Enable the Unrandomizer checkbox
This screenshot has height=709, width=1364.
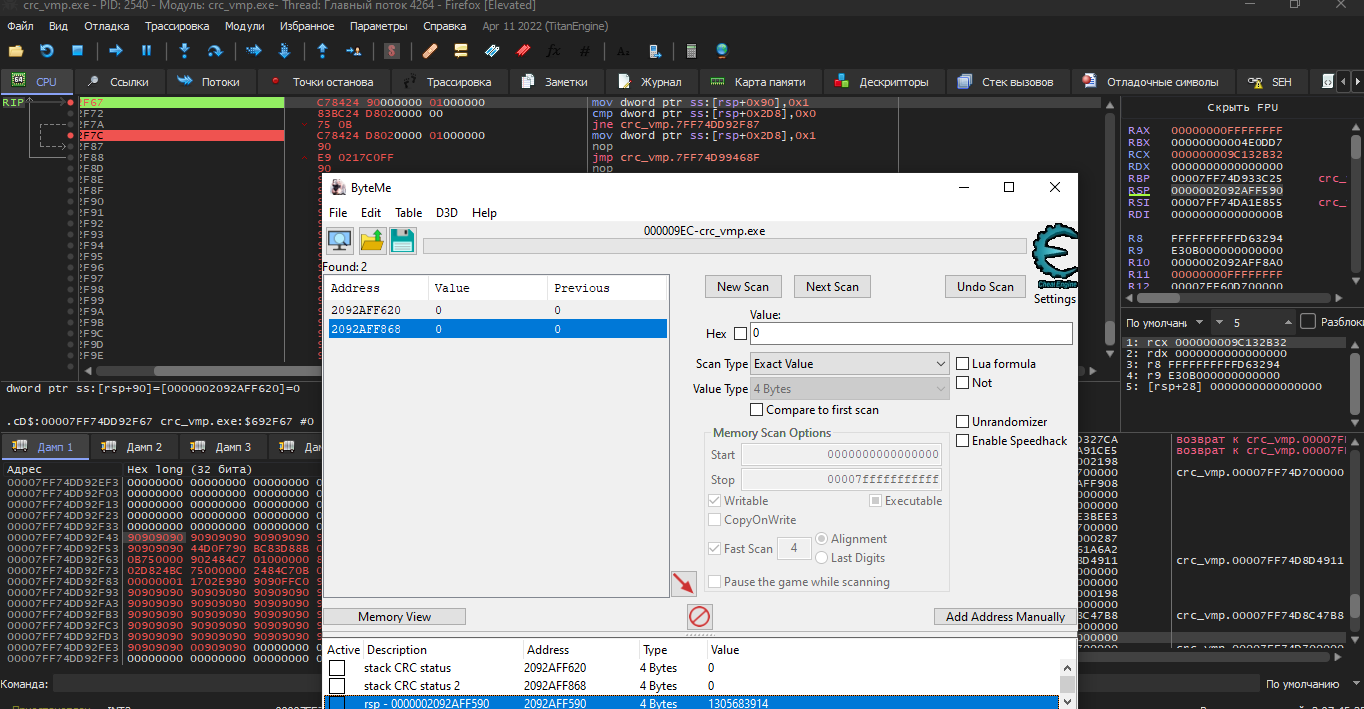(963, 422)
